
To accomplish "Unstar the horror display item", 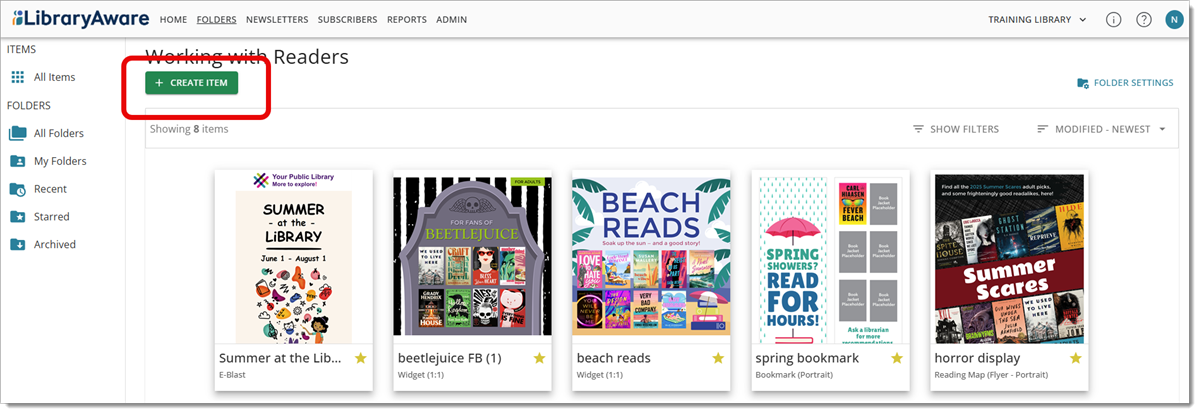I will tap(1076, 358).
